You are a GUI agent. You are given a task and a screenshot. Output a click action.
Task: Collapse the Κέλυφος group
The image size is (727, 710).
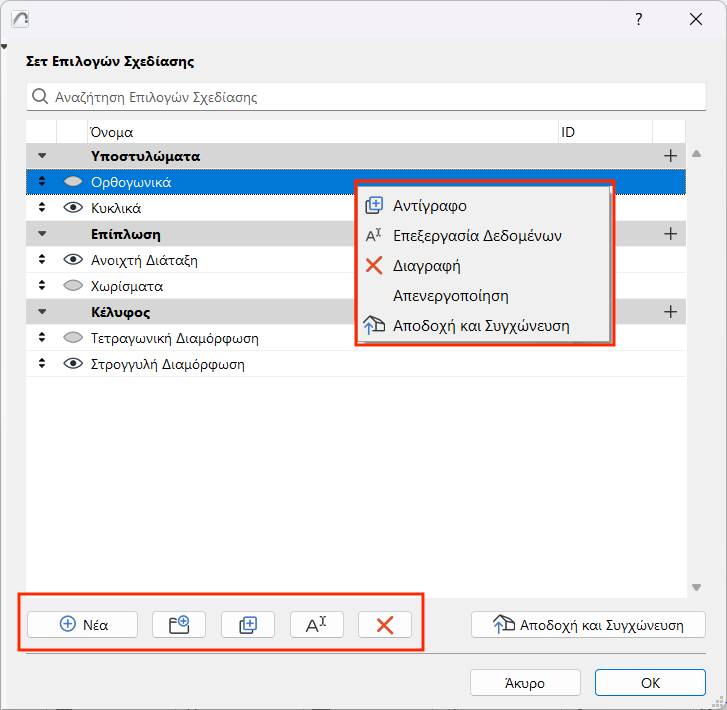click(42, 312)
